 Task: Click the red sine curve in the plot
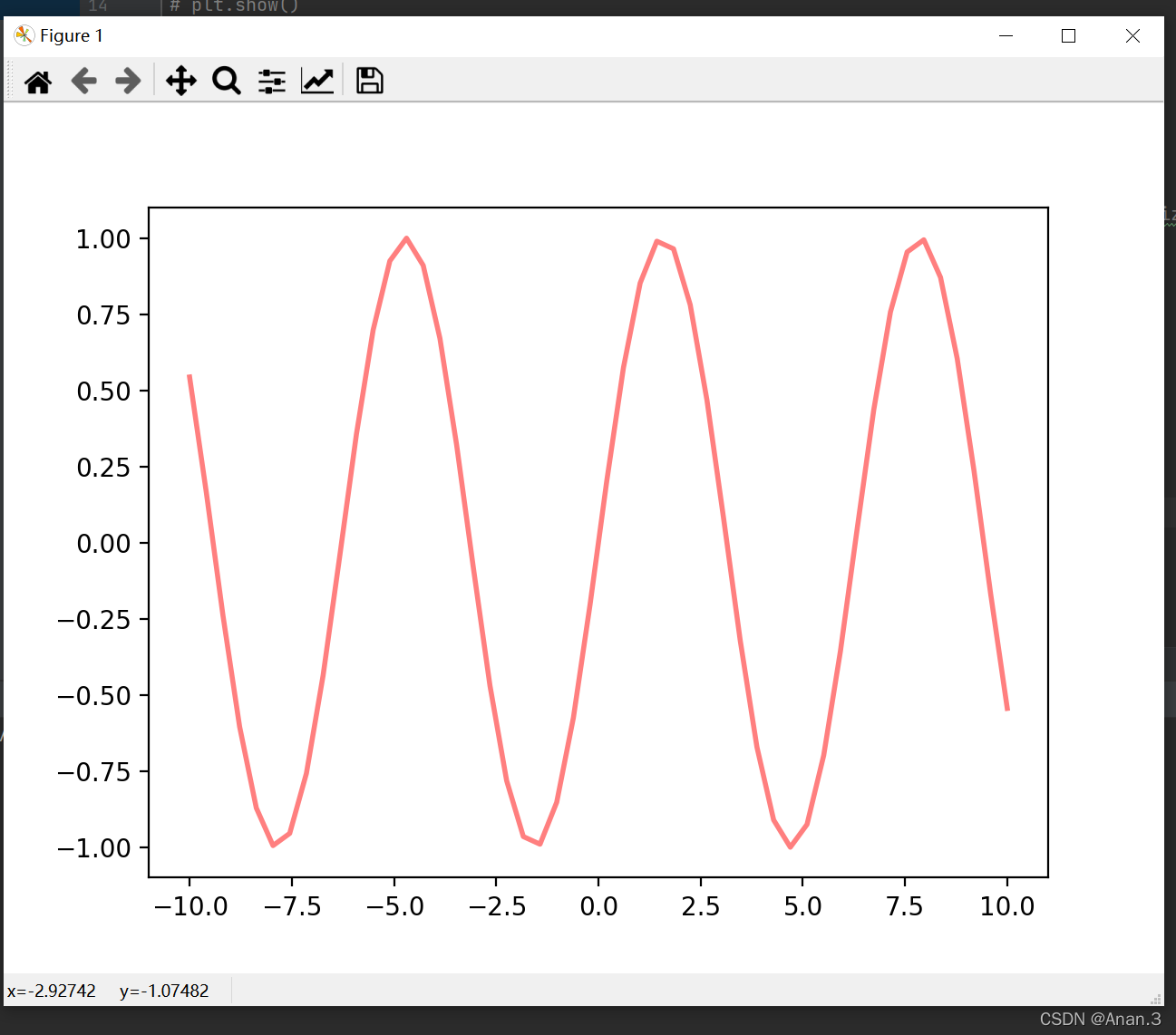(598, 542)
